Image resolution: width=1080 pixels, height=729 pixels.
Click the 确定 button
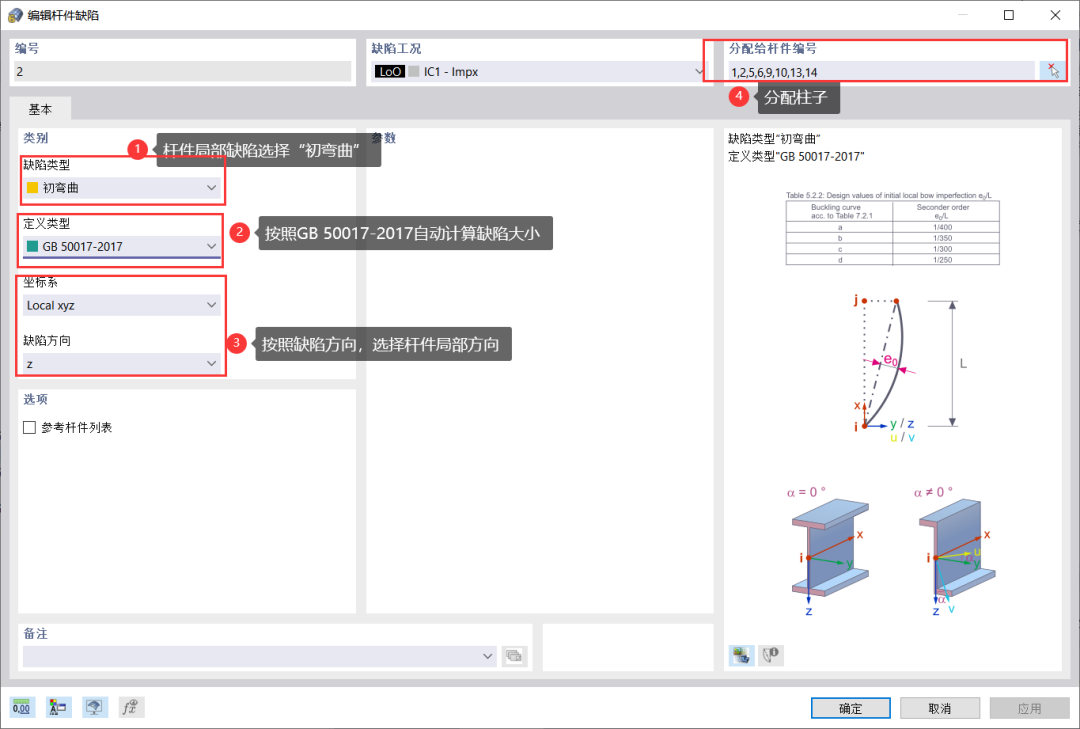[x=851, y=708]
